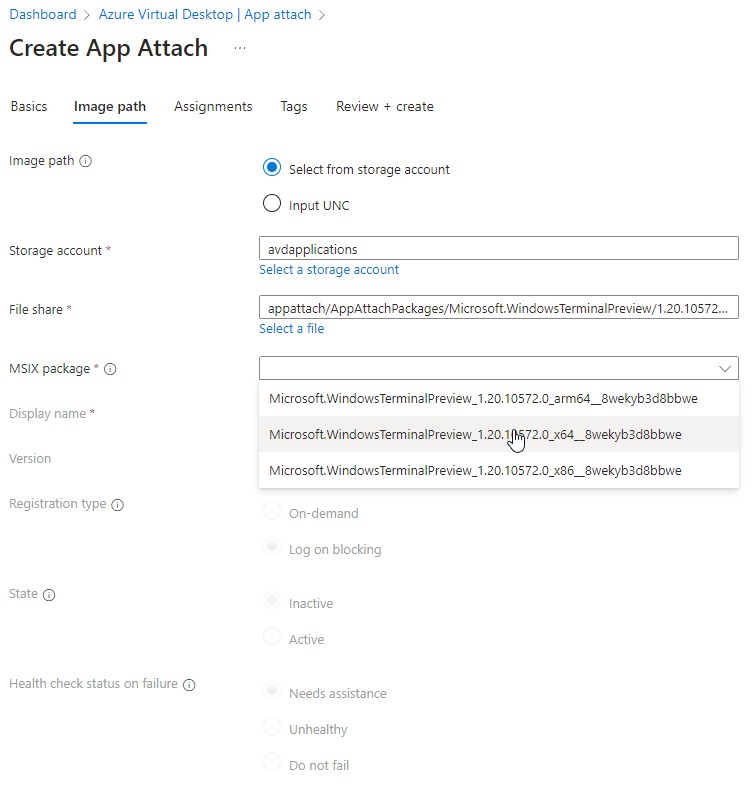Open the Registration type info icon

point(117,505)
